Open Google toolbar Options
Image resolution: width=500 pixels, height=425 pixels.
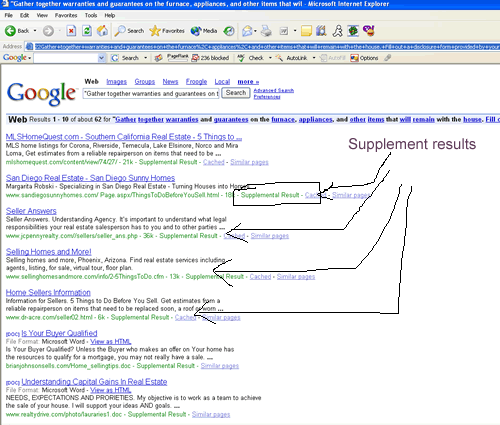(364, 58)
